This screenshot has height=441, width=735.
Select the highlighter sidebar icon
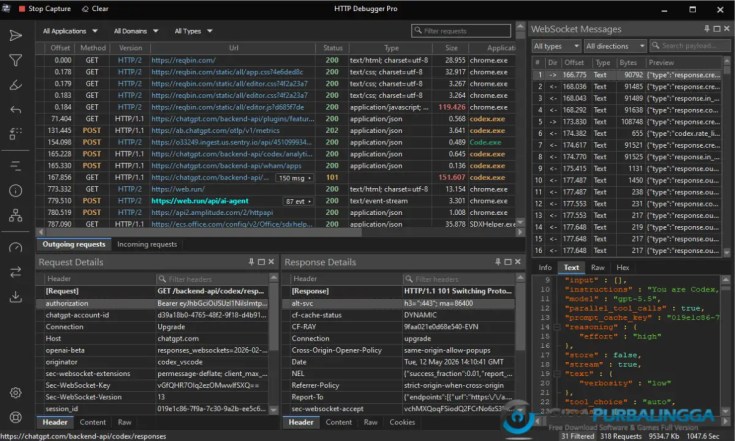[15, 85]
